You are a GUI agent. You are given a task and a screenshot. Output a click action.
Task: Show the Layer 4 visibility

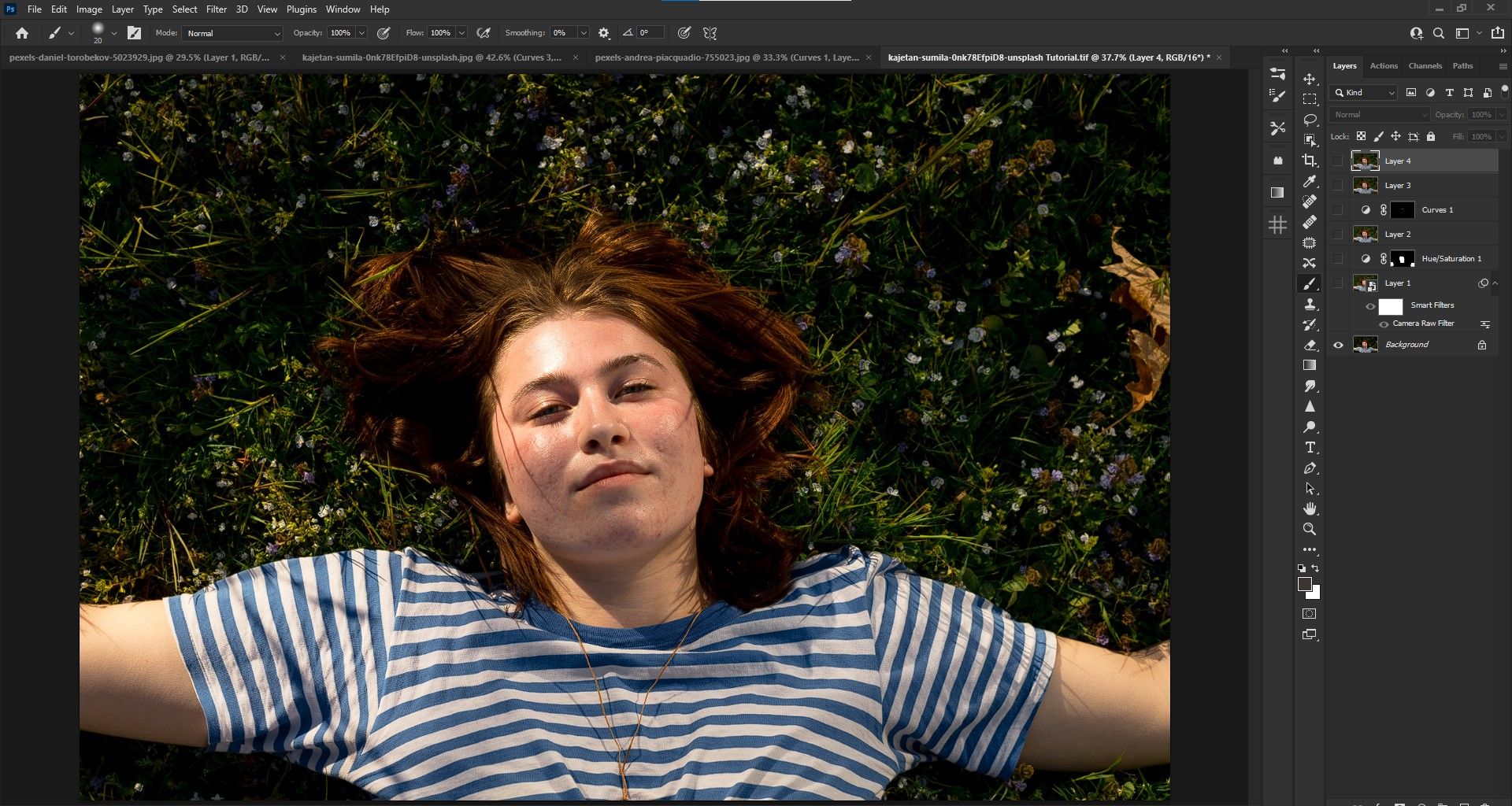pyautogui.click(x=1338, y=161)
